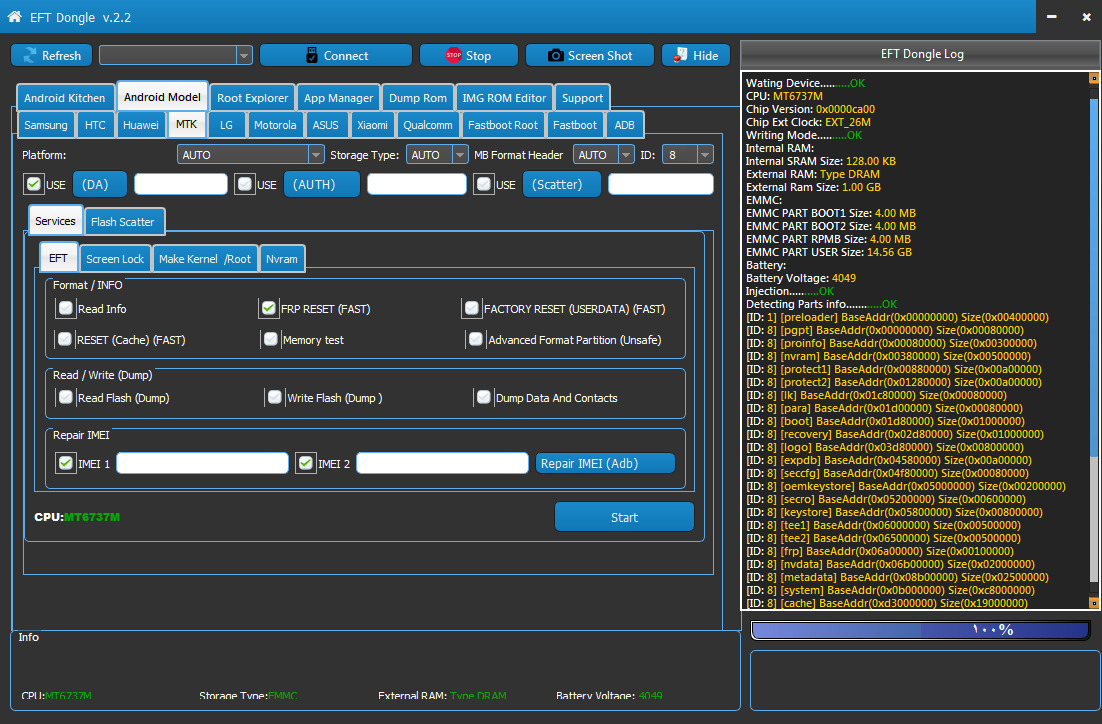Select the HTC brand tab
The height and width of the screenshot is (724, 1102).
click(95, 124)
